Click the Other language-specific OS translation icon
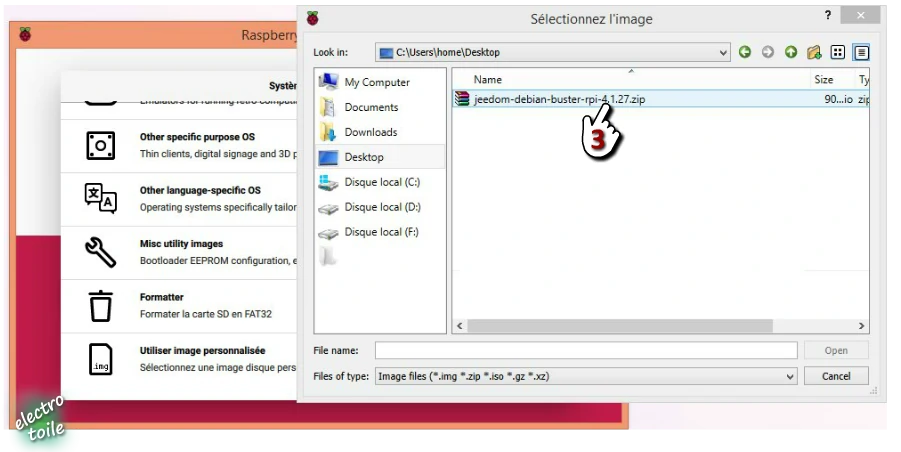901x452 pixels. 101,199
